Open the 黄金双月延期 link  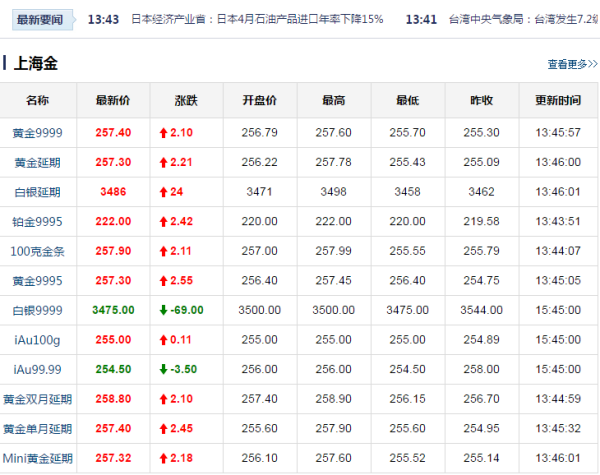(x=37, y=399)
